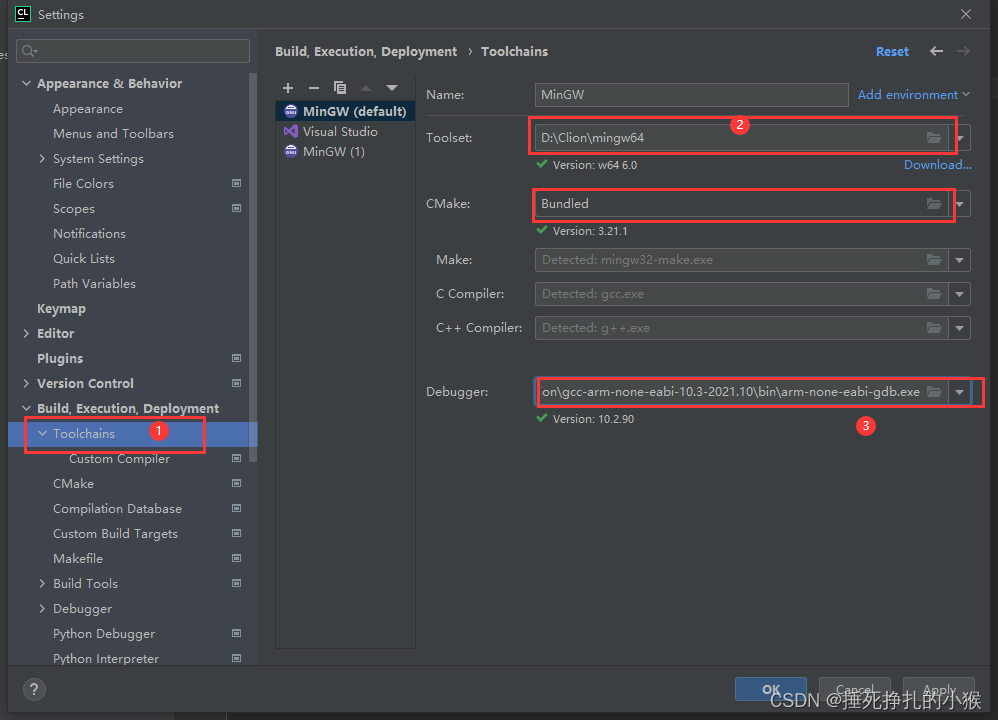Screen dimensions: 998x720
Task: Click the project-level icon beside Python Debugger
Action: click(237, 633)
